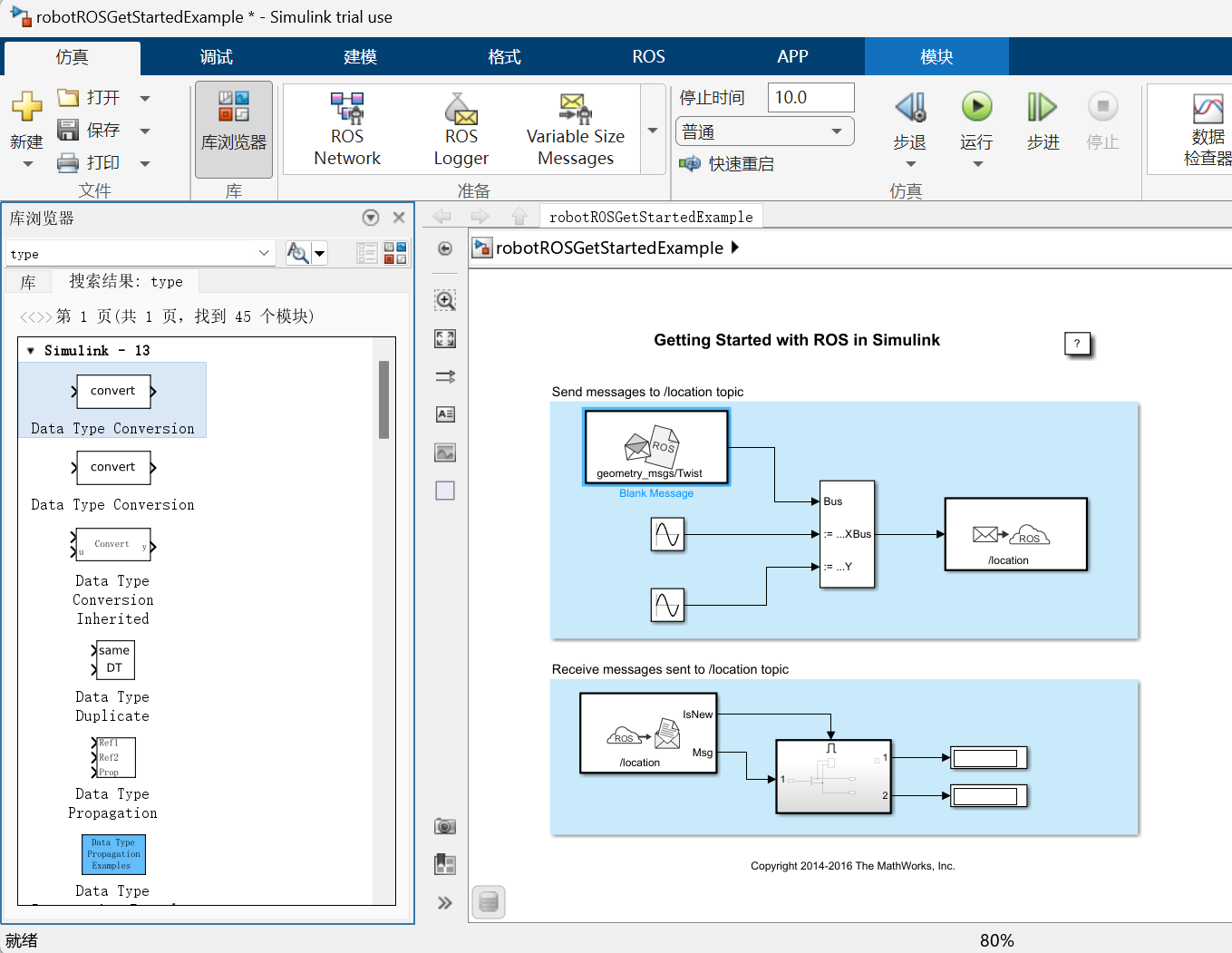Click the library search magnifier icon
Screen dimensions: 1232x953
(x=297, y=253)
